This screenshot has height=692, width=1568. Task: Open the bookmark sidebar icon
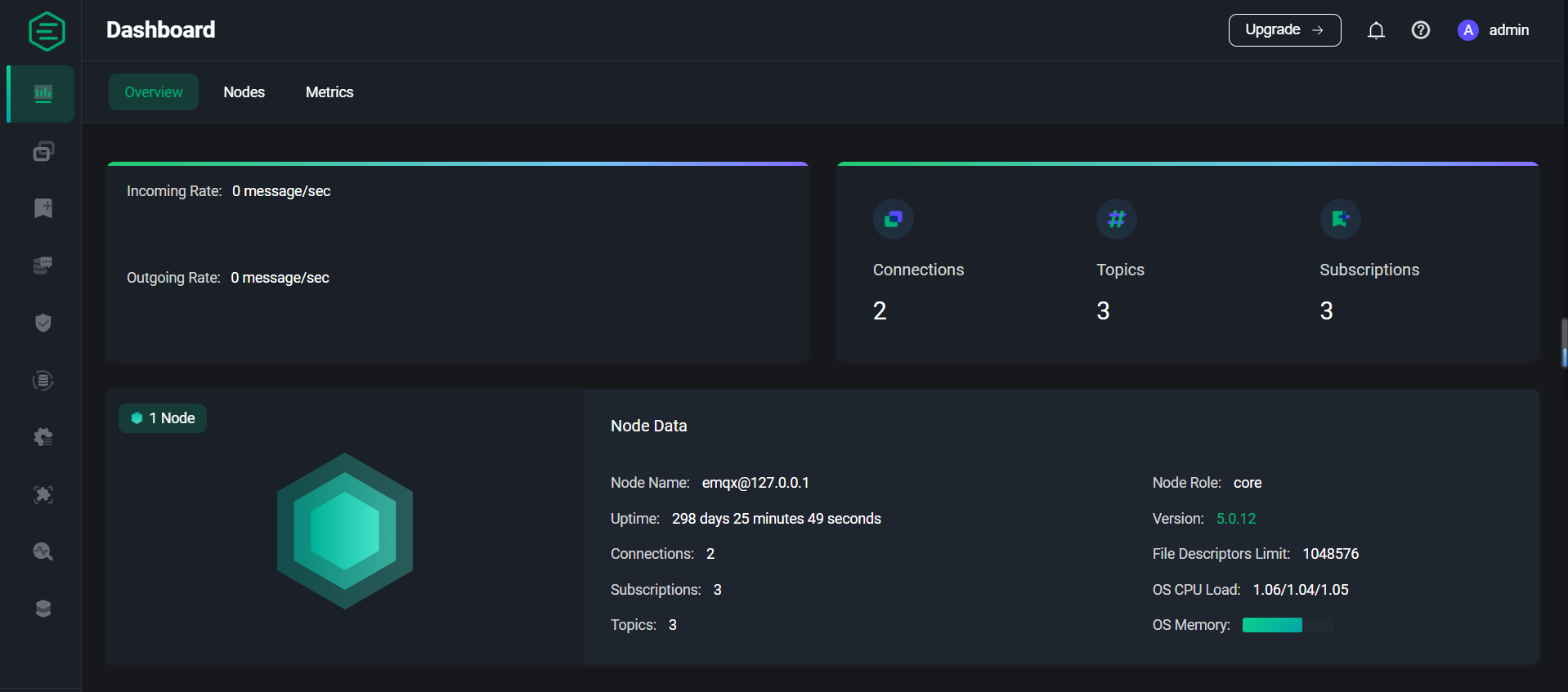[43, 208]
